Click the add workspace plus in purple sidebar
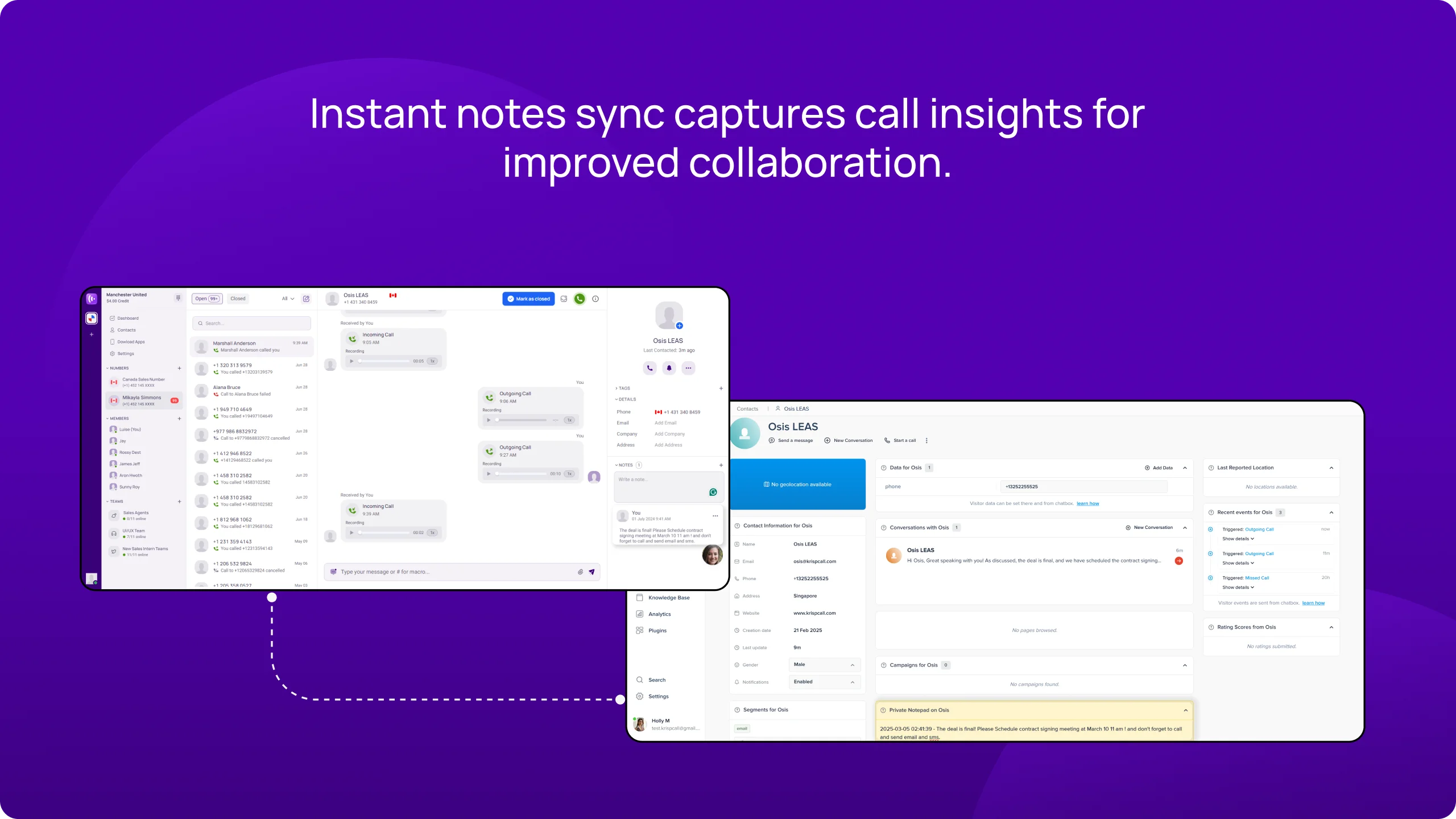Viewport: 1456px width, 819px height. tap(92, 334)
